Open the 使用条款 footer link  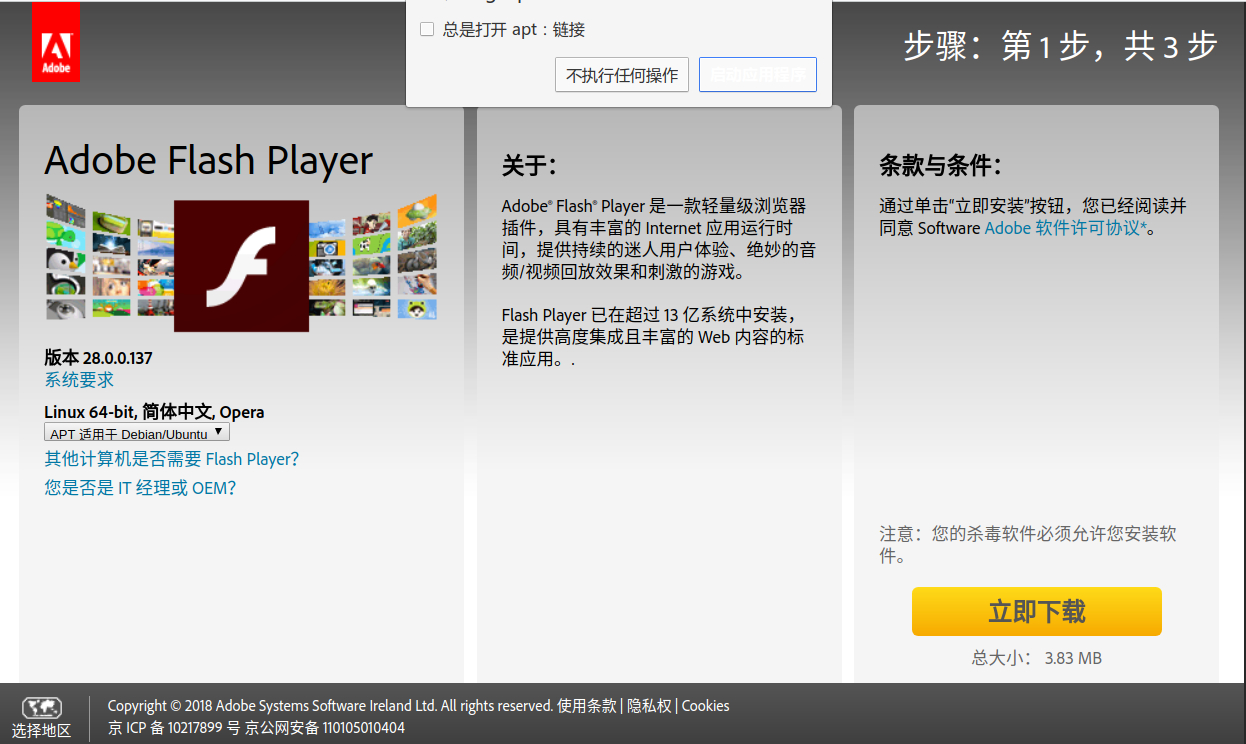pyautogui.click(x=587, y=706)
